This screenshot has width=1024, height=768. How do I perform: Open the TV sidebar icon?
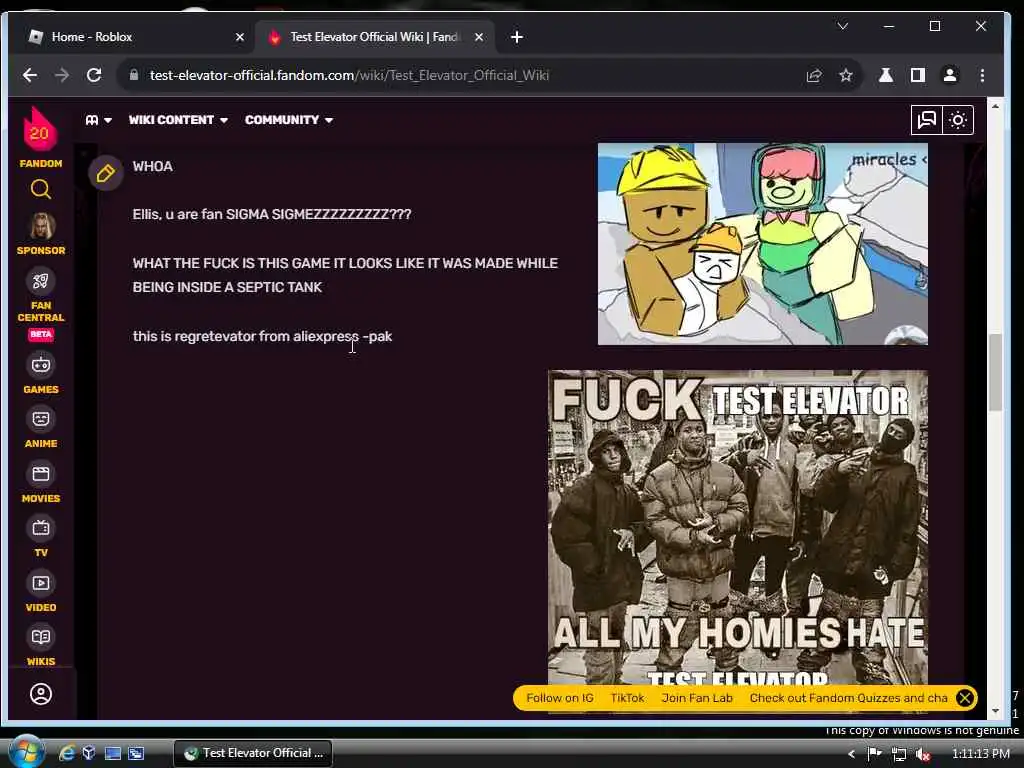(x=40, y=528)
